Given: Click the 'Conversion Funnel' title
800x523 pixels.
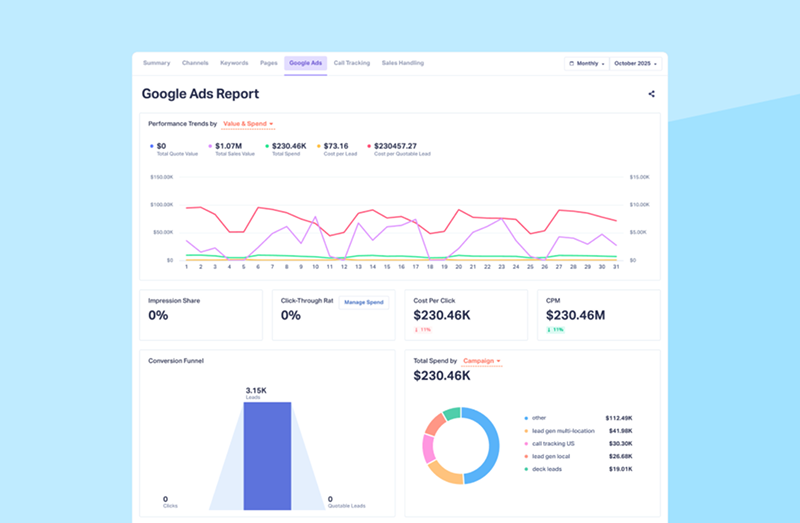Looking at the screenshot, I should 176,361.
